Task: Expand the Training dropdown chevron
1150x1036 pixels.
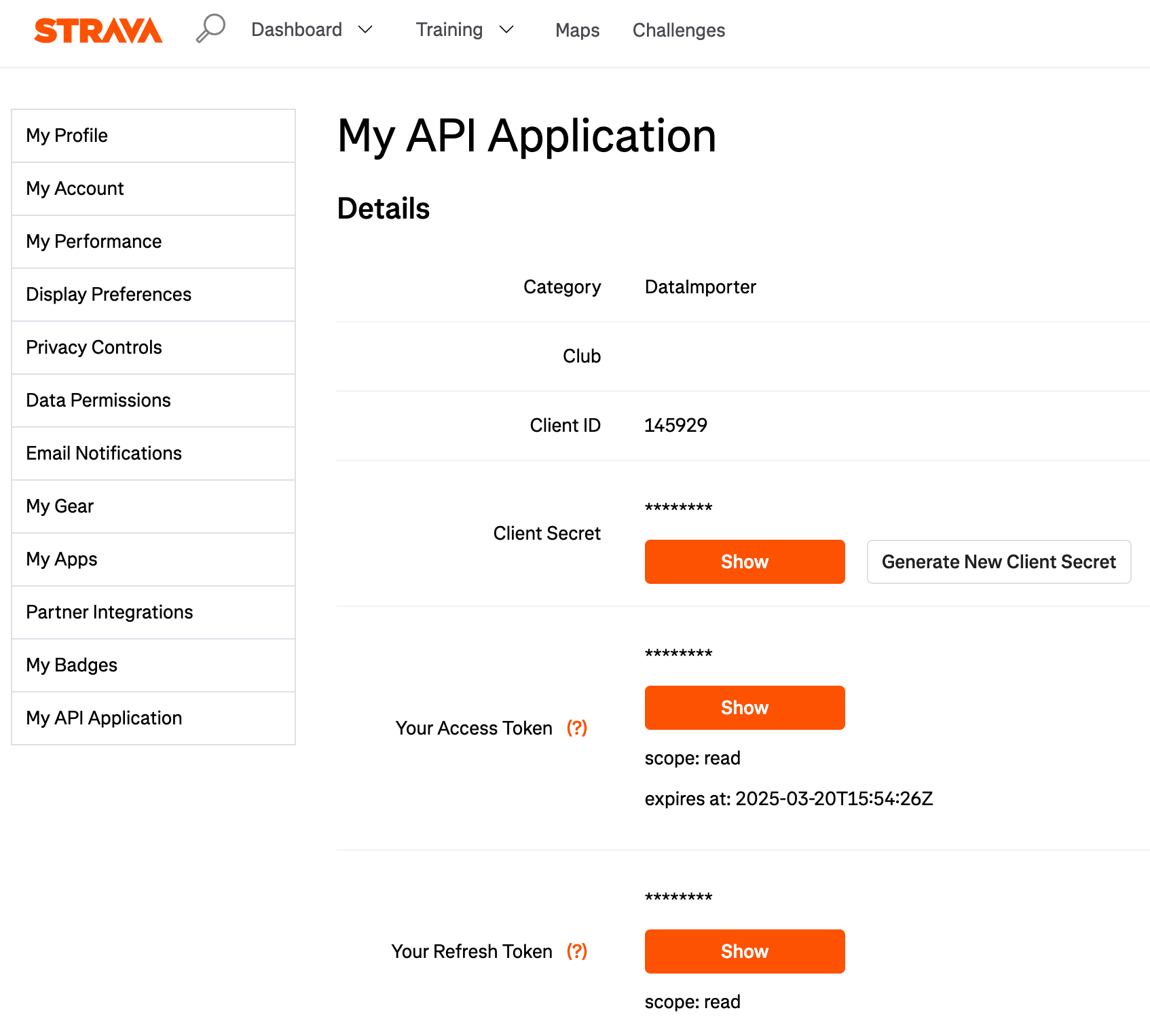Action: pos(506,29)
